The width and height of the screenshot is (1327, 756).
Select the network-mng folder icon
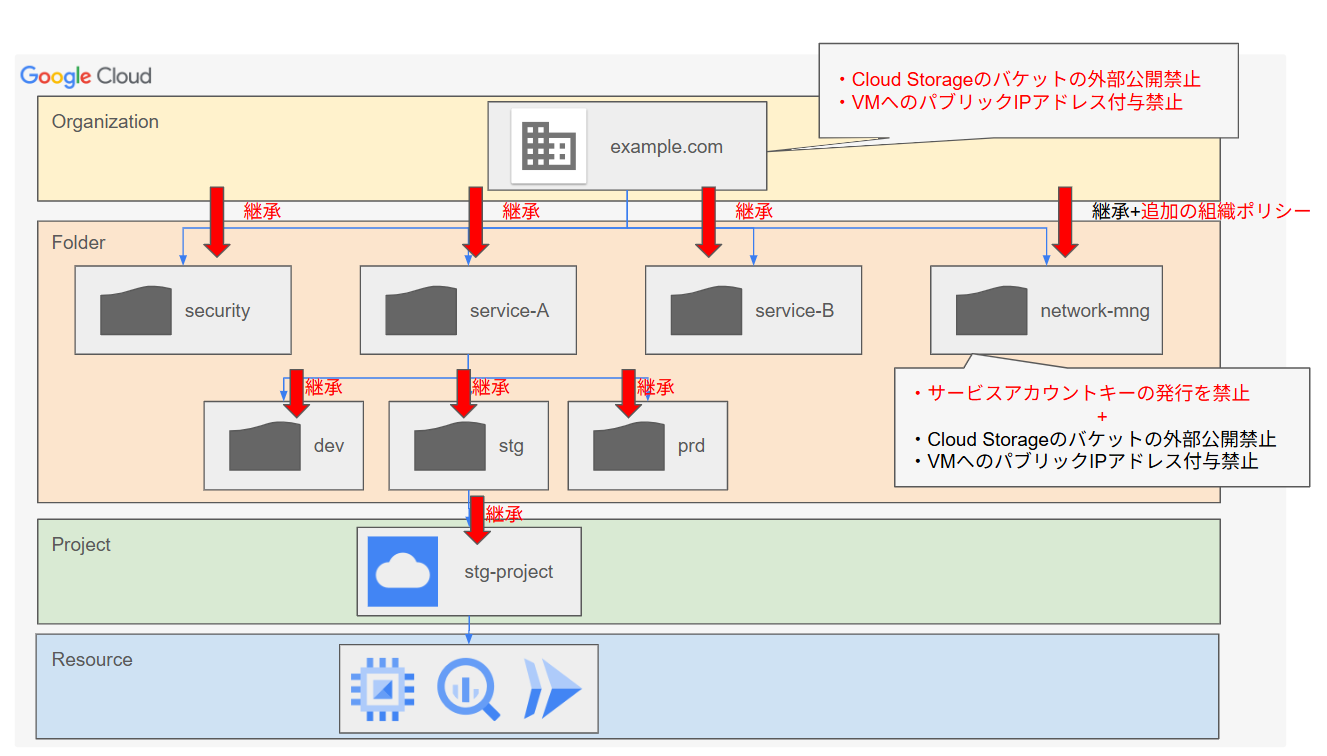[991, 310]
